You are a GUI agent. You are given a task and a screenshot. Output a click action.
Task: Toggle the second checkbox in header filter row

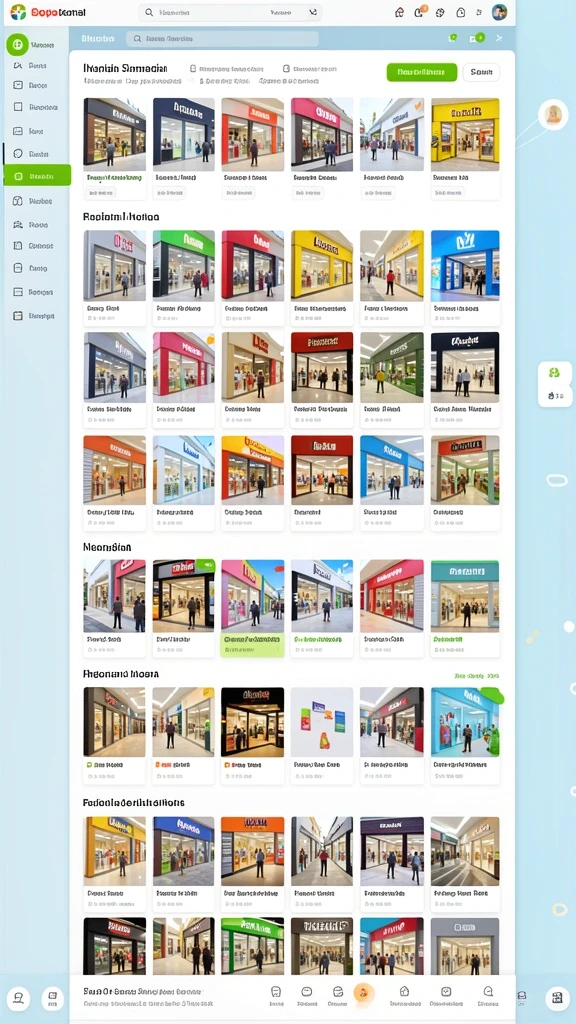point(286,69)
